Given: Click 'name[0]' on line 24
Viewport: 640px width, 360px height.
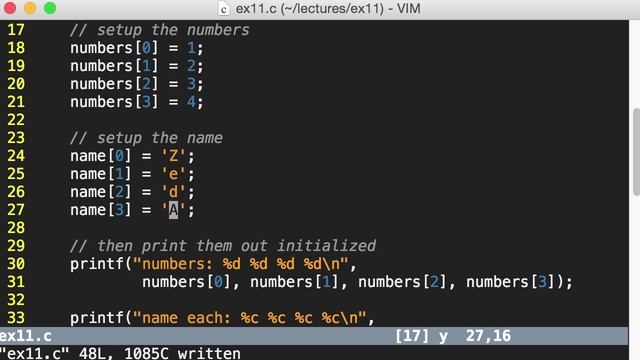Looking at the screenshot, I should [x=101, y=156].
